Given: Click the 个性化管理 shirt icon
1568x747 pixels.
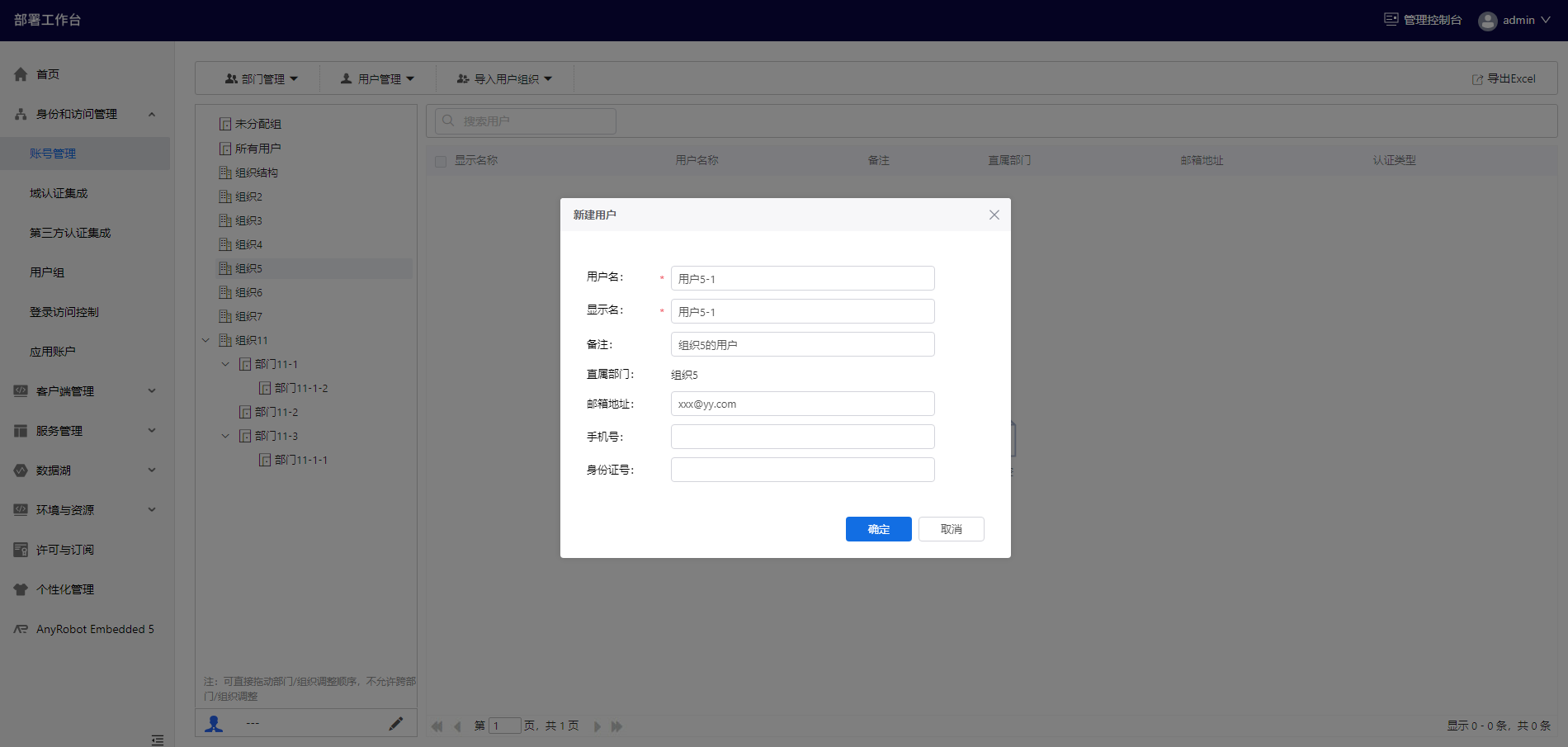Looking at the screenshot, I should coord(21,589).
